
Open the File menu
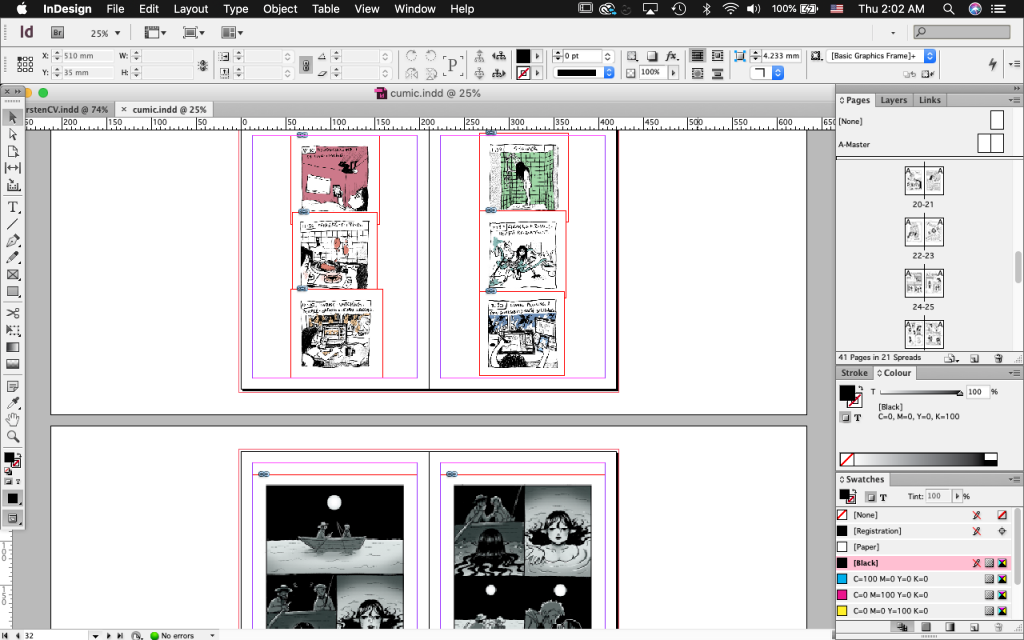pos(115,9)
